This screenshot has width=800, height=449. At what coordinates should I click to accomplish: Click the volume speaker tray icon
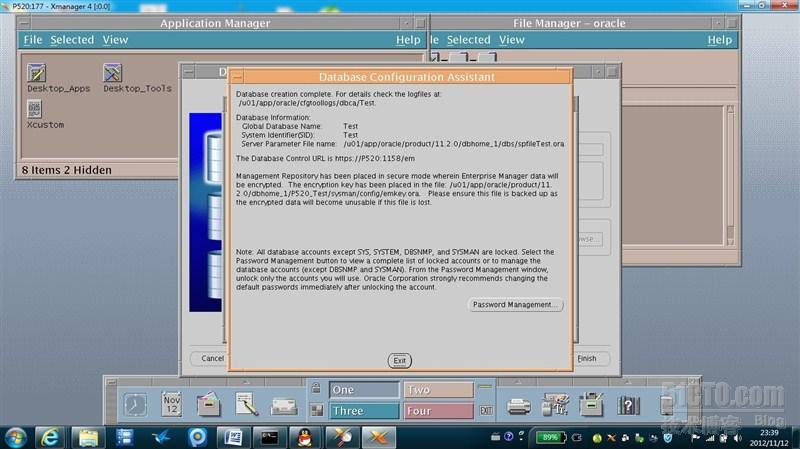click(737, 438)
